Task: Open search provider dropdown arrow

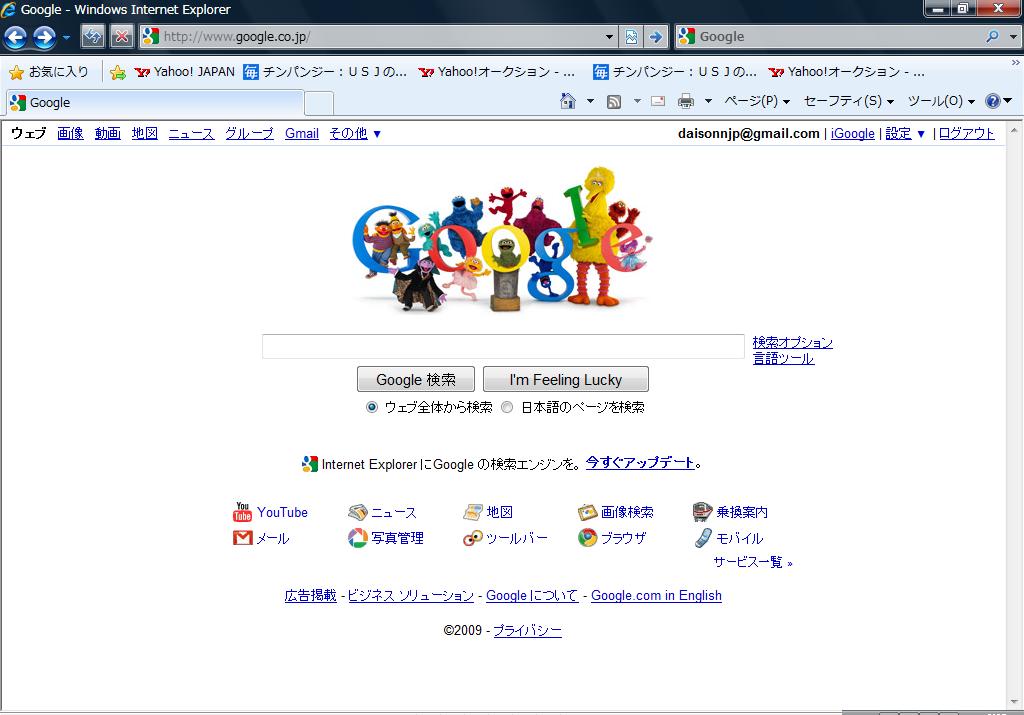Action: [x=1014, y=37]
